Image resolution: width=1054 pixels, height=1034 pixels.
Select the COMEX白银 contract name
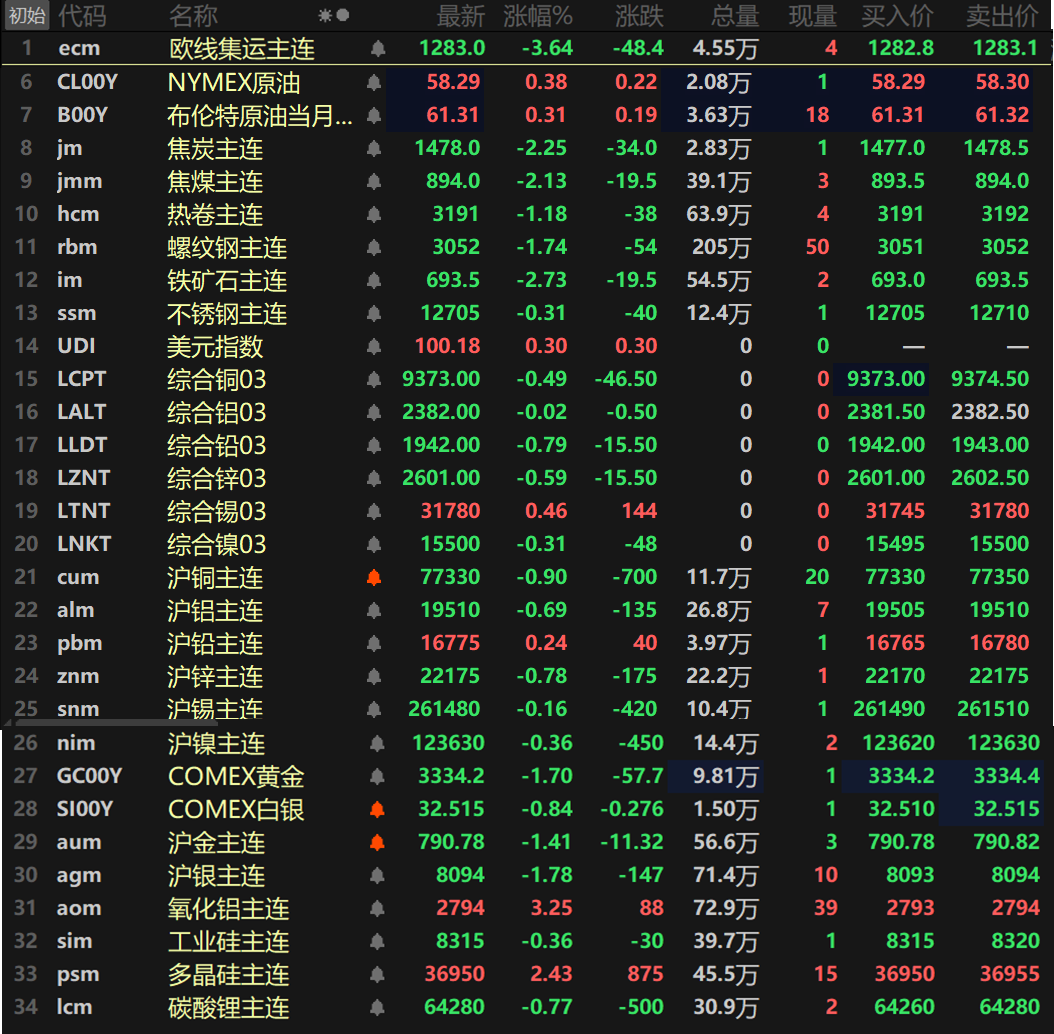click(237, 809)
